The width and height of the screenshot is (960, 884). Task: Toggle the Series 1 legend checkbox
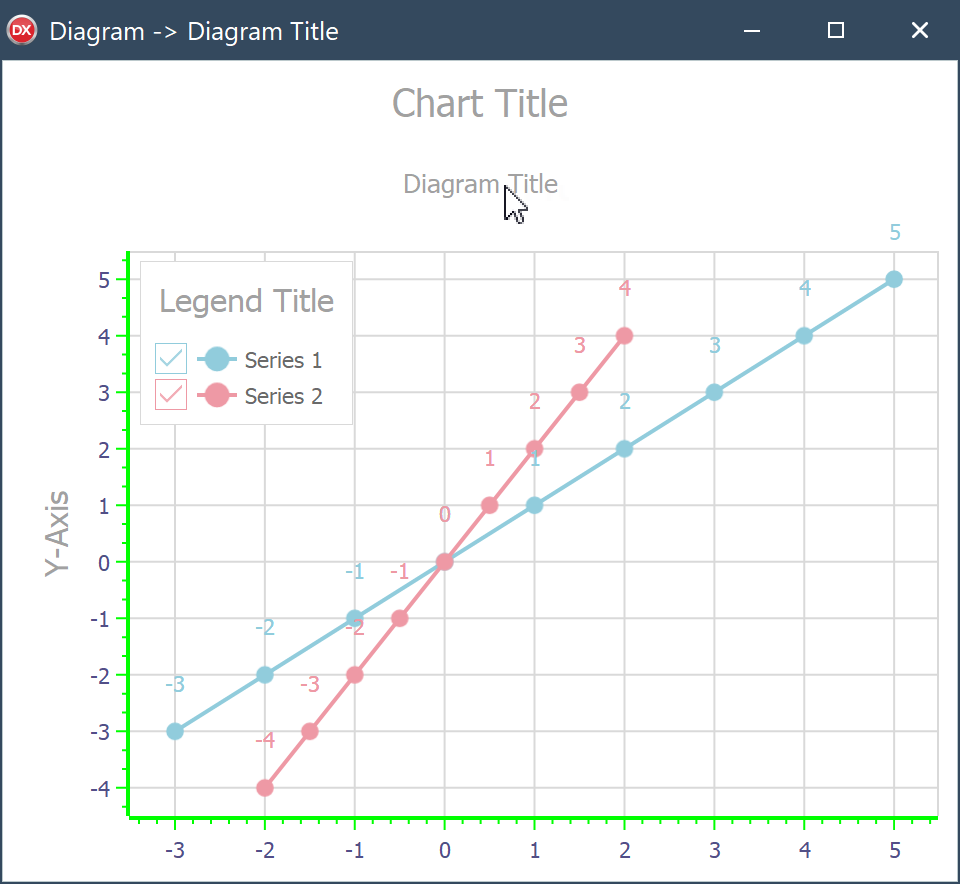[171, 359]
